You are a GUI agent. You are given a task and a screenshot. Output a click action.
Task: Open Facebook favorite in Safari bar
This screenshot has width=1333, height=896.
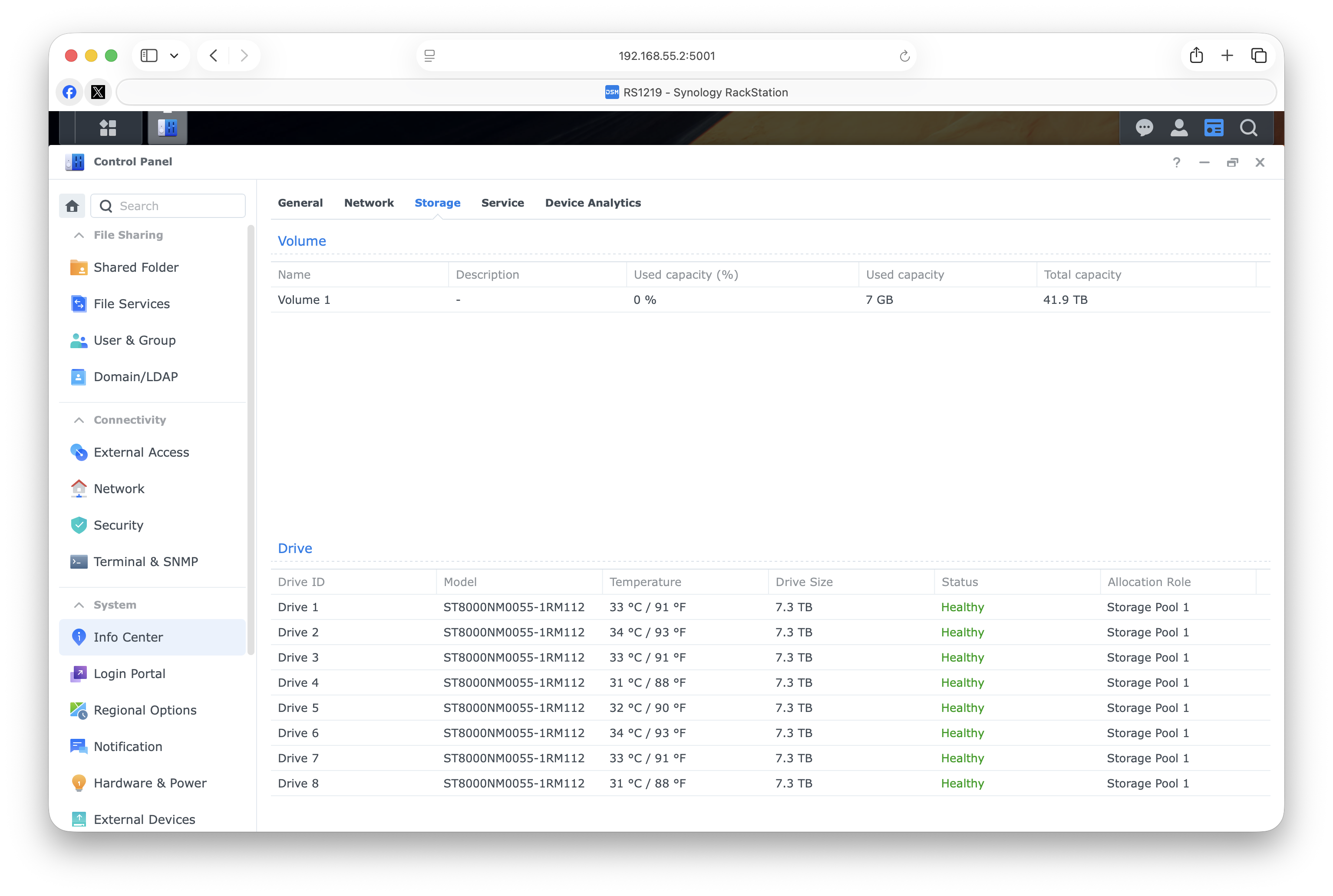click(70, 92)
